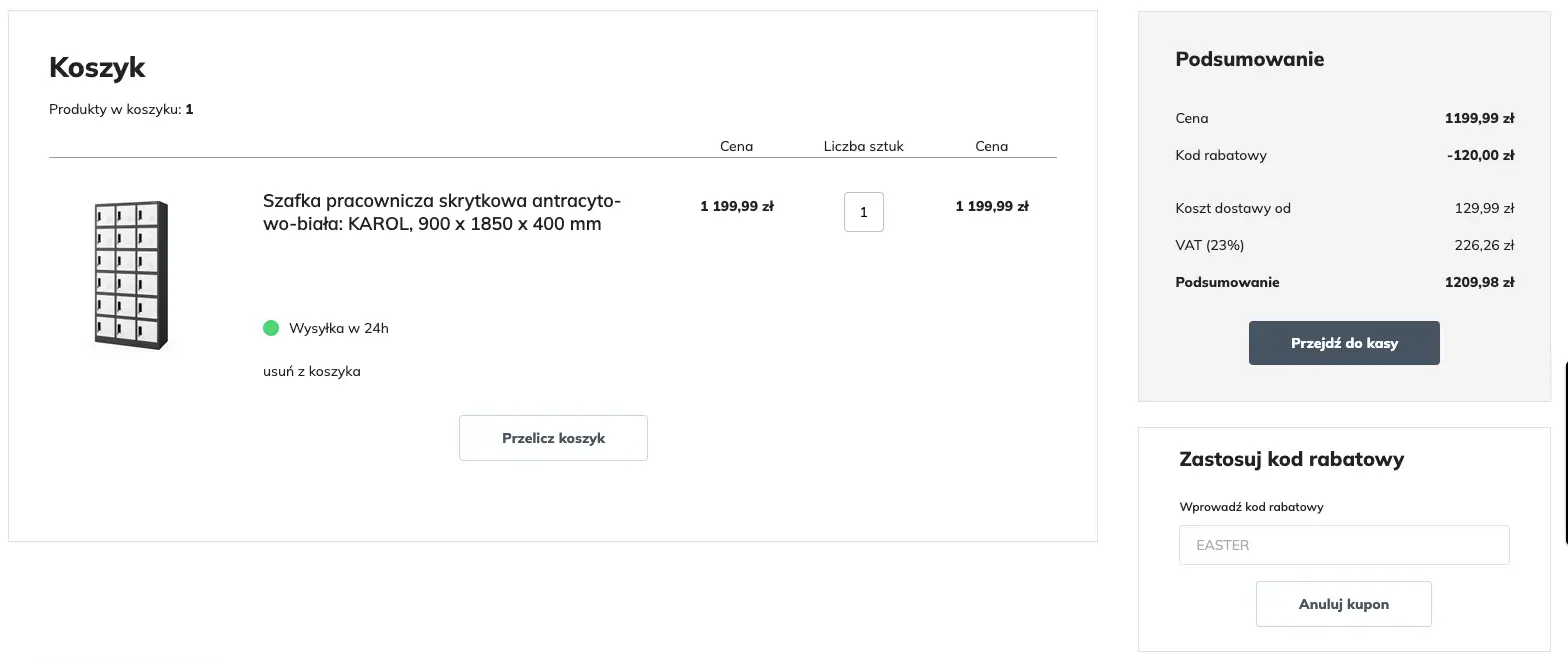Proceed with 'Przejdź do kasy' button

(x=1343, y=343)
